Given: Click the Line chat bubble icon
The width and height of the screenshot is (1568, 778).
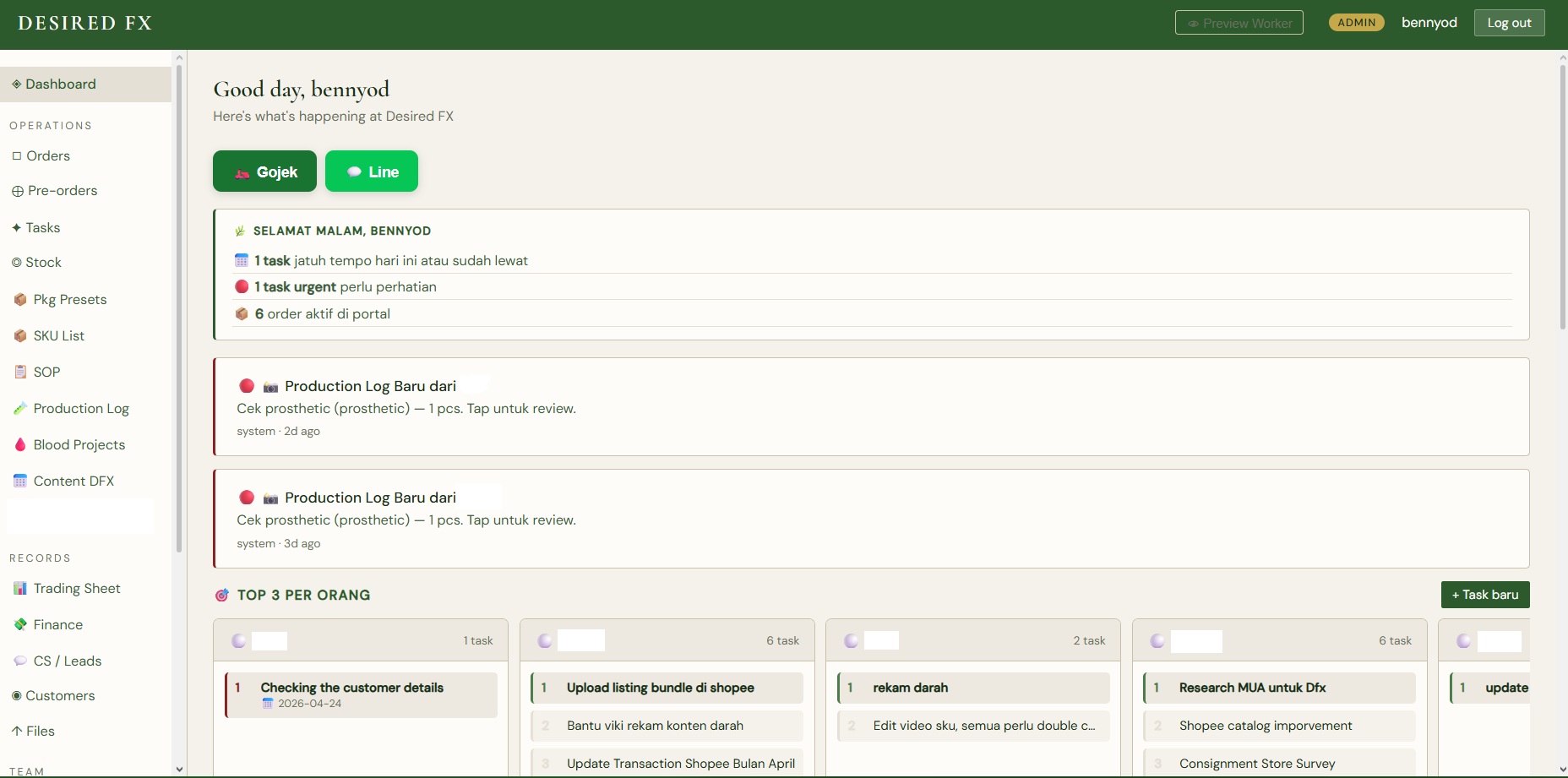Looking at the screenshot, I should tap(354, 172).
